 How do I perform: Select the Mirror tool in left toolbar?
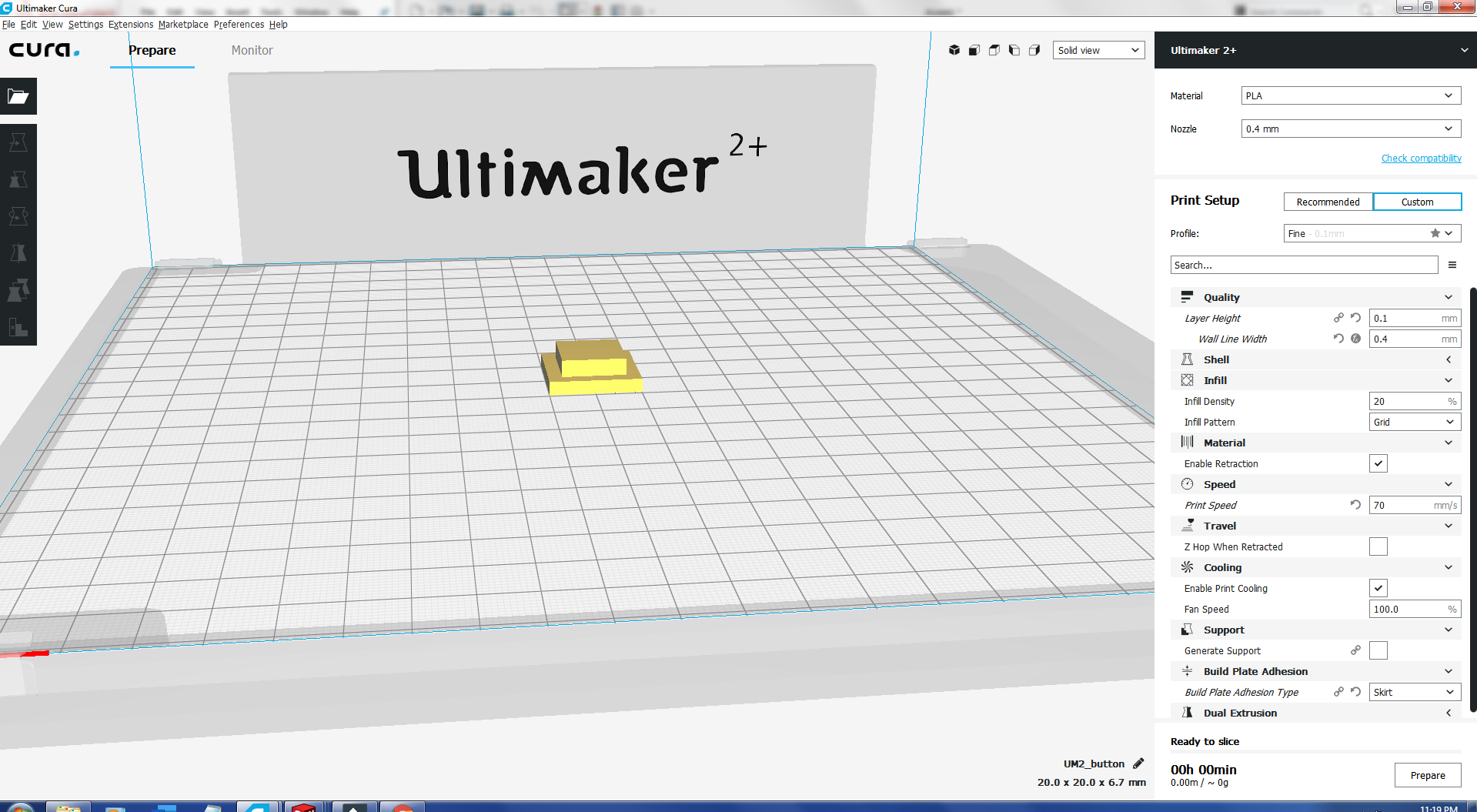18,253
